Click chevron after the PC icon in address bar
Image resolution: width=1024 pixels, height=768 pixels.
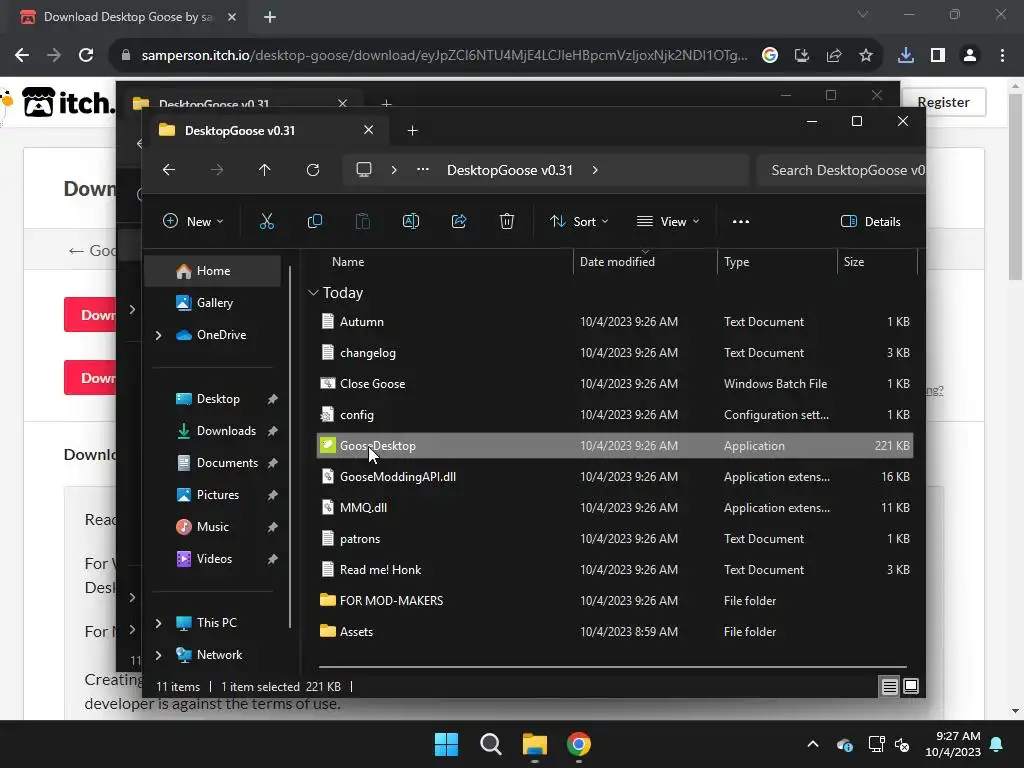tap(394, 170)
